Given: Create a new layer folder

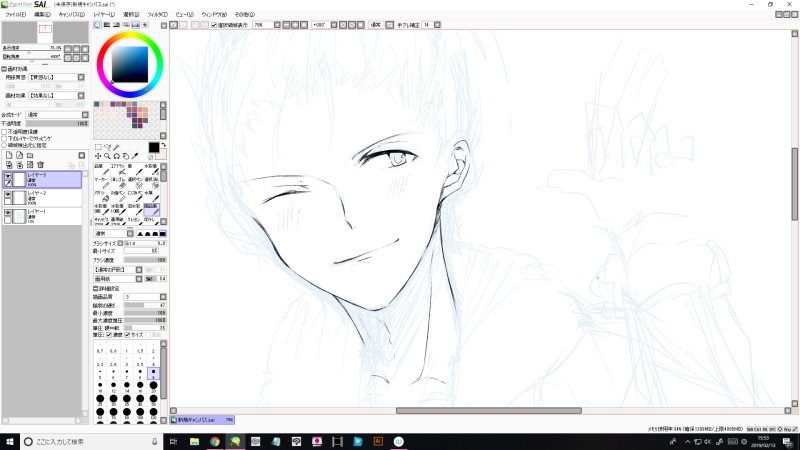Looking at the screenshot, I should pos(30,155).
